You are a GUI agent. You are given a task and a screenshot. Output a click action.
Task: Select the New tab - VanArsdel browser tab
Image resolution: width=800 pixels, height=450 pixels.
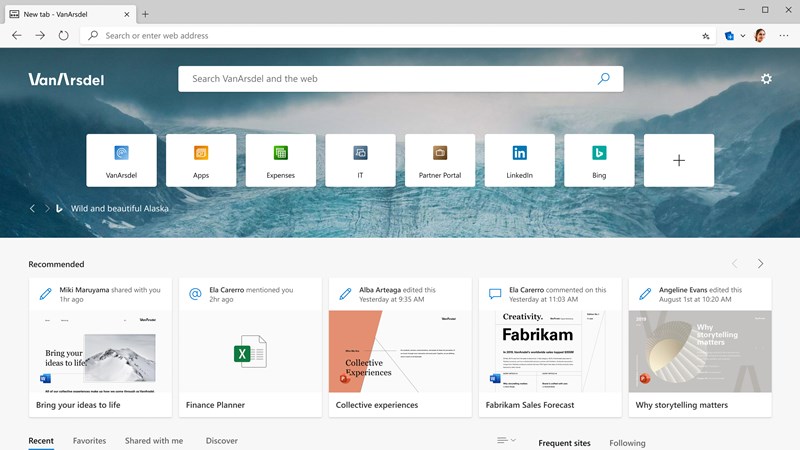70,14
